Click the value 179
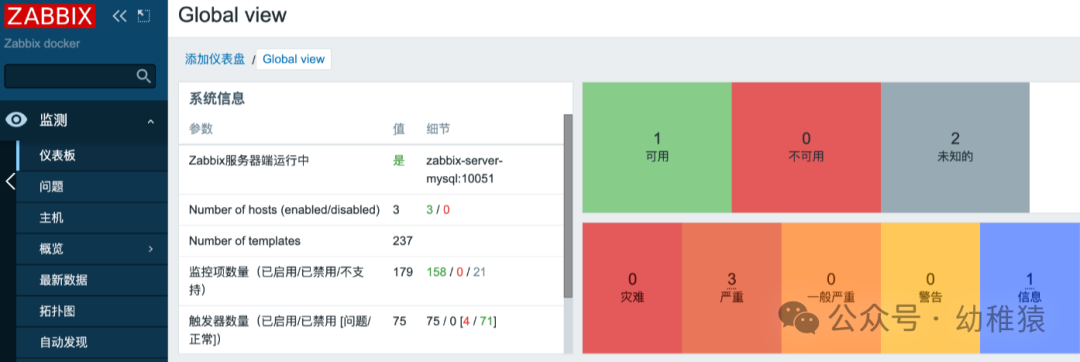This screenshot has width=1080, height=362. (x=402, y=272)
